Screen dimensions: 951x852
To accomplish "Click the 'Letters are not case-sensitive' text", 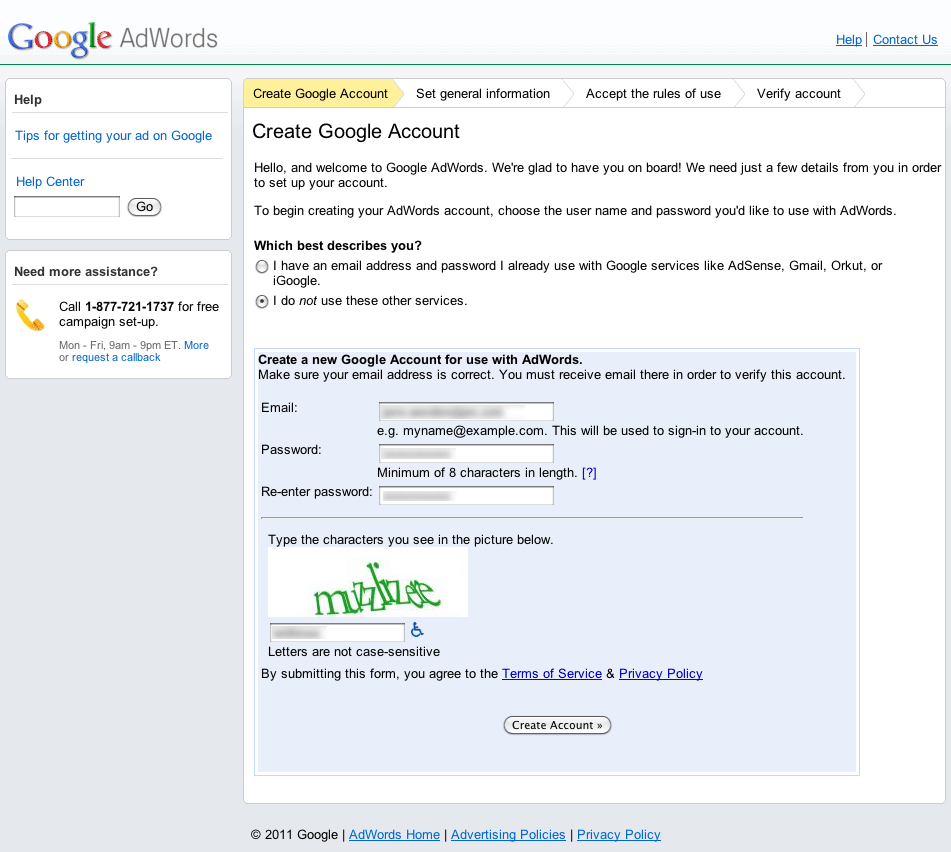I will coord(354,652).
